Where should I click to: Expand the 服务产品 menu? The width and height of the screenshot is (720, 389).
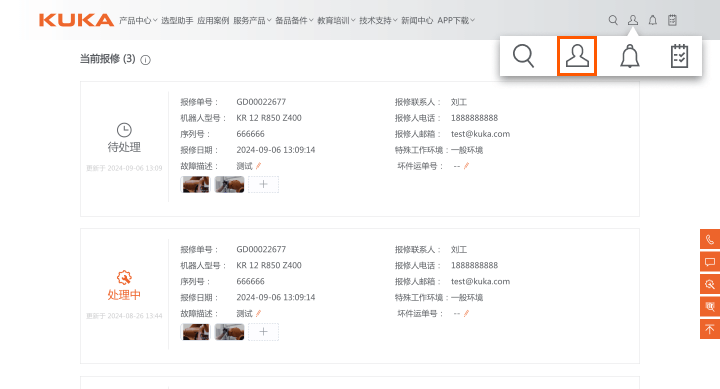pos(253,20)
